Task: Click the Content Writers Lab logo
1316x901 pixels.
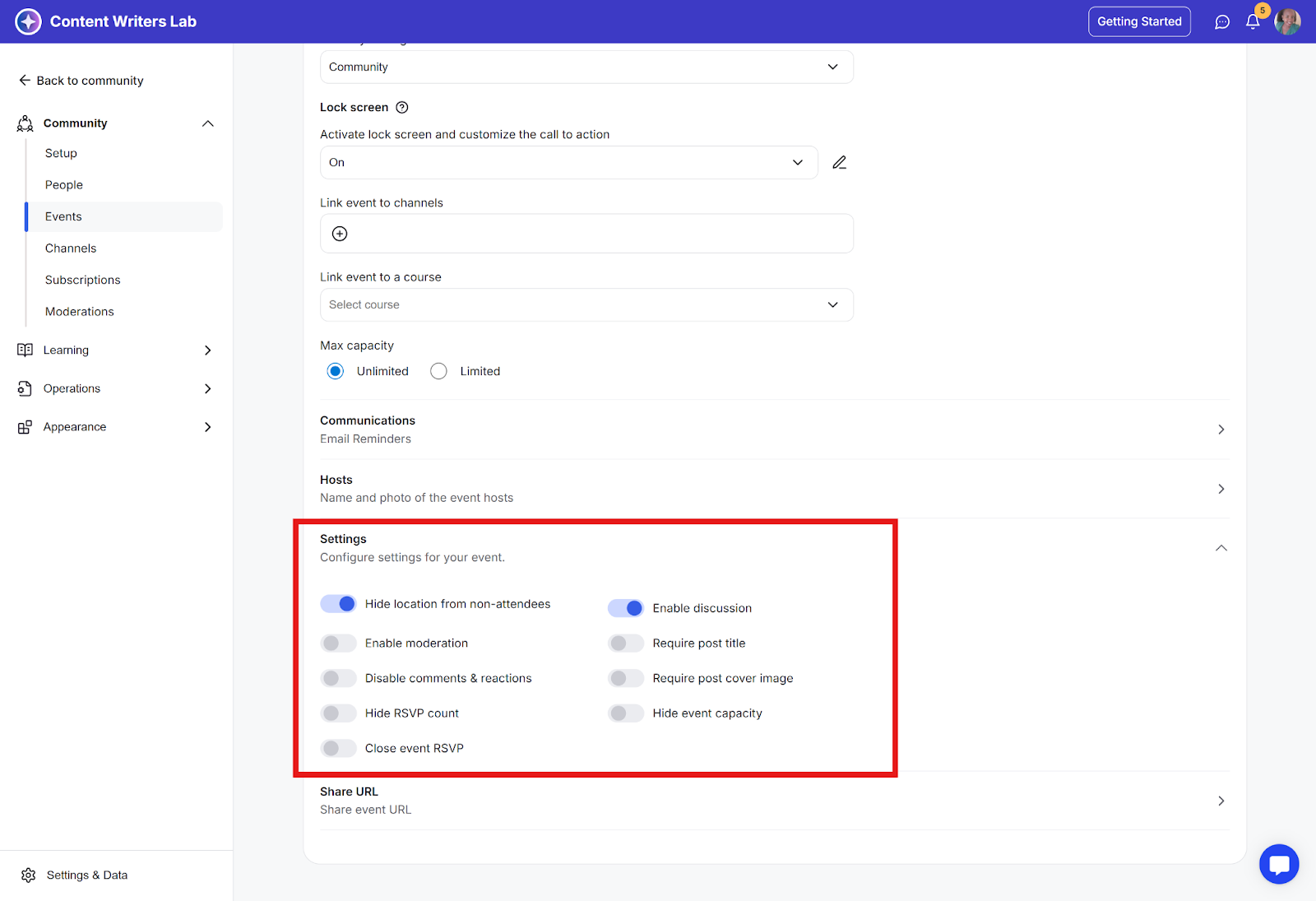Action: point(29,21)
